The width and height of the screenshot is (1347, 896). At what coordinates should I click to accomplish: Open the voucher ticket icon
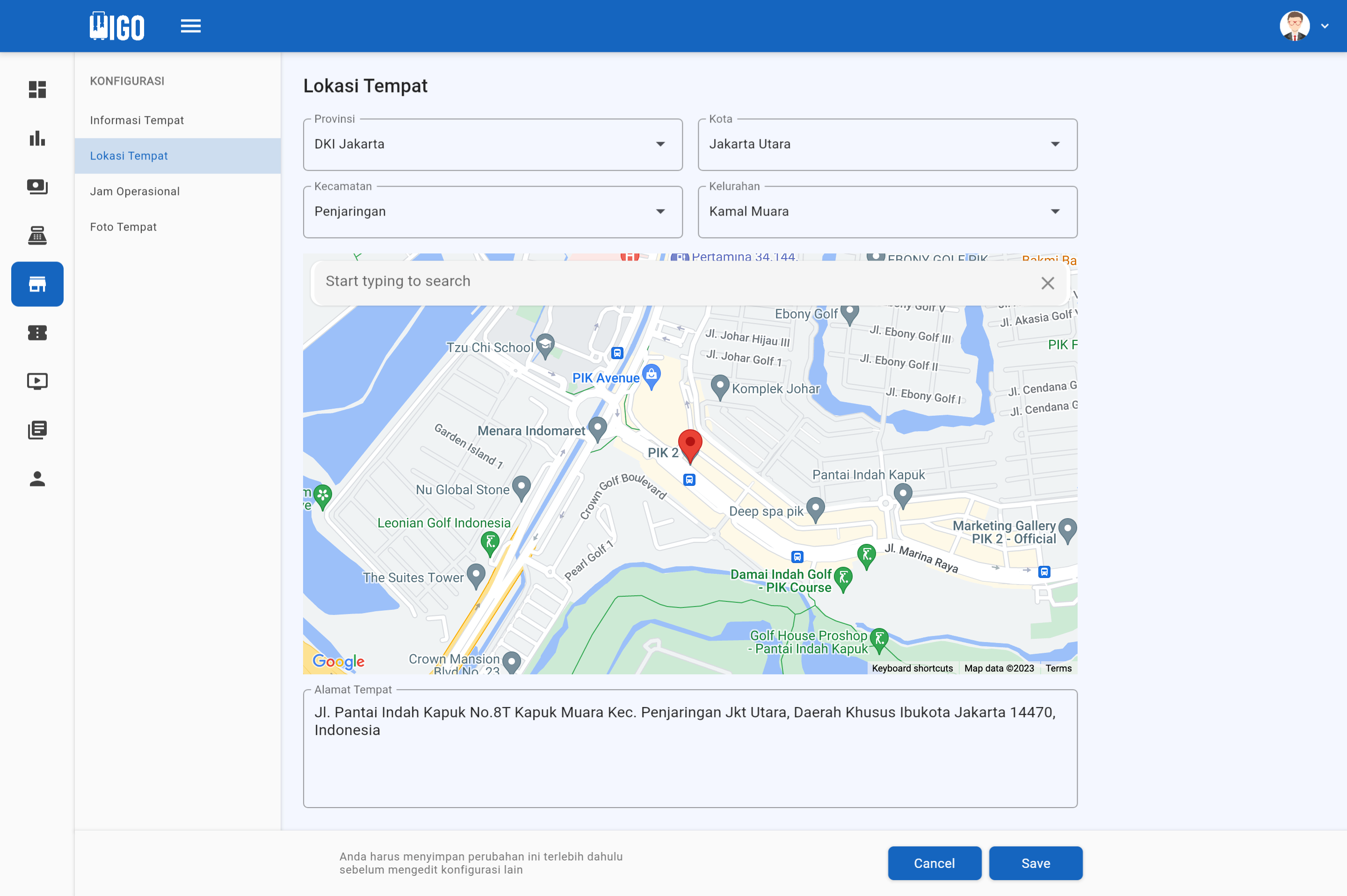[36, 332]
